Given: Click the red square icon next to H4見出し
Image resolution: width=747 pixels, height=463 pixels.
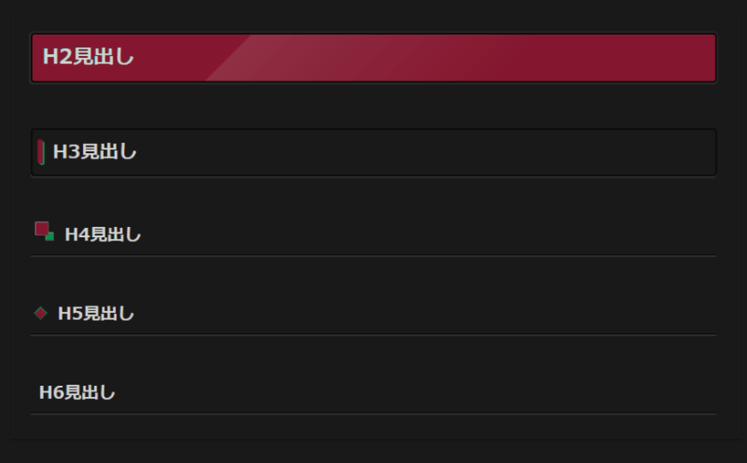Looking at the screenshot, I should click(42, 230).
